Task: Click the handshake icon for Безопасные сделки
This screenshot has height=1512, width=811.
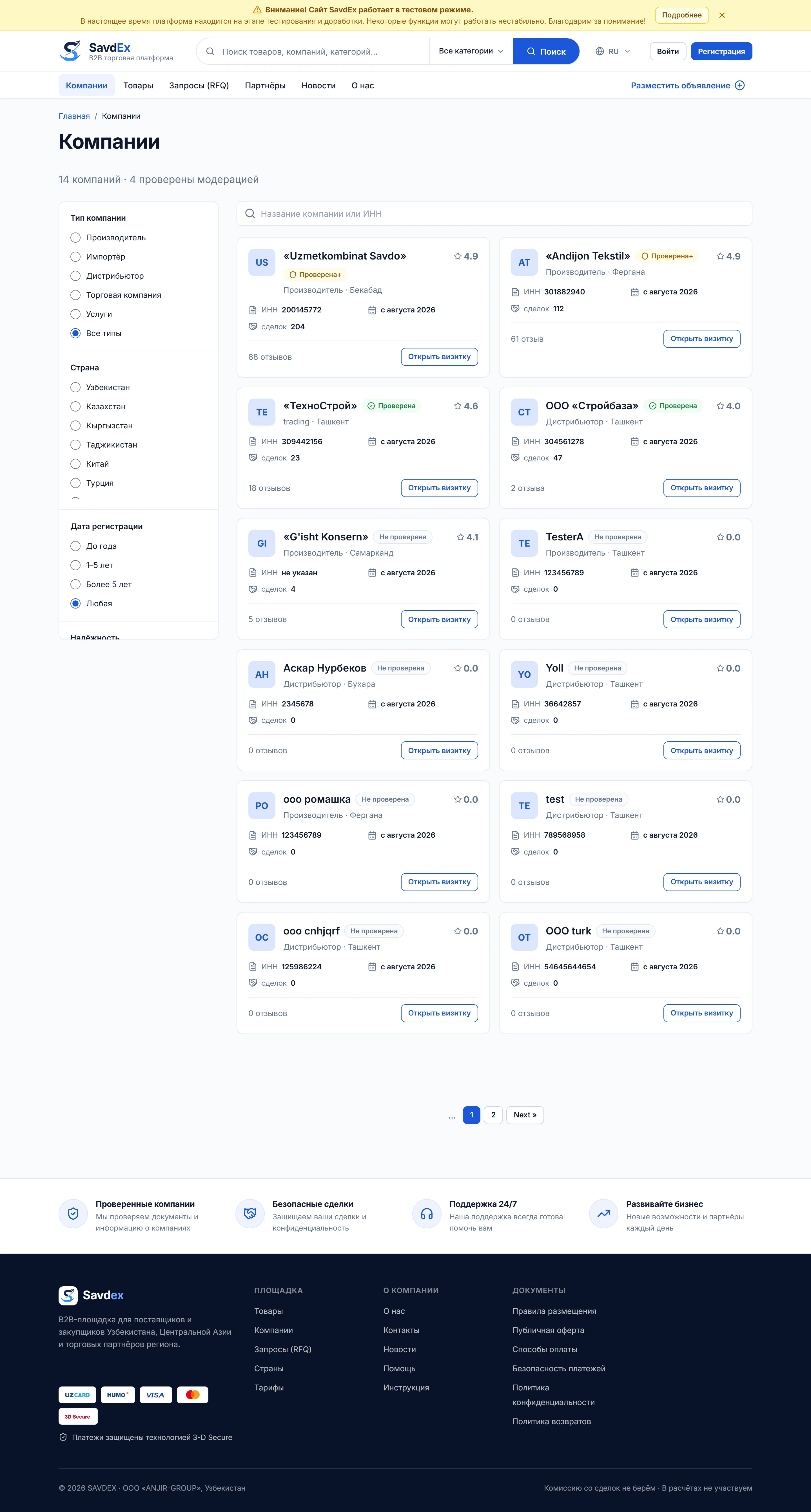Action: (x=250, y=1213)
